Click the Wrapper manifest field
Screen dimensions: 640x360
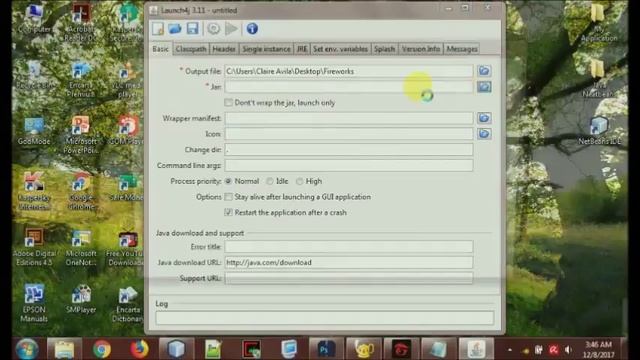point(349,118)
